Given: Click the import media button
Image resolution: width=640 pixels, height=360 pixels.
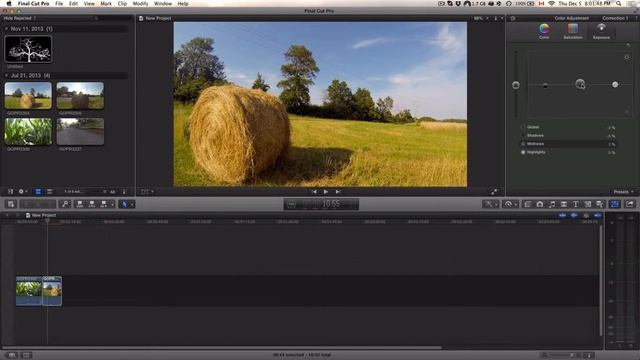Looking at the screenshot, I should [x=11, y=204].
